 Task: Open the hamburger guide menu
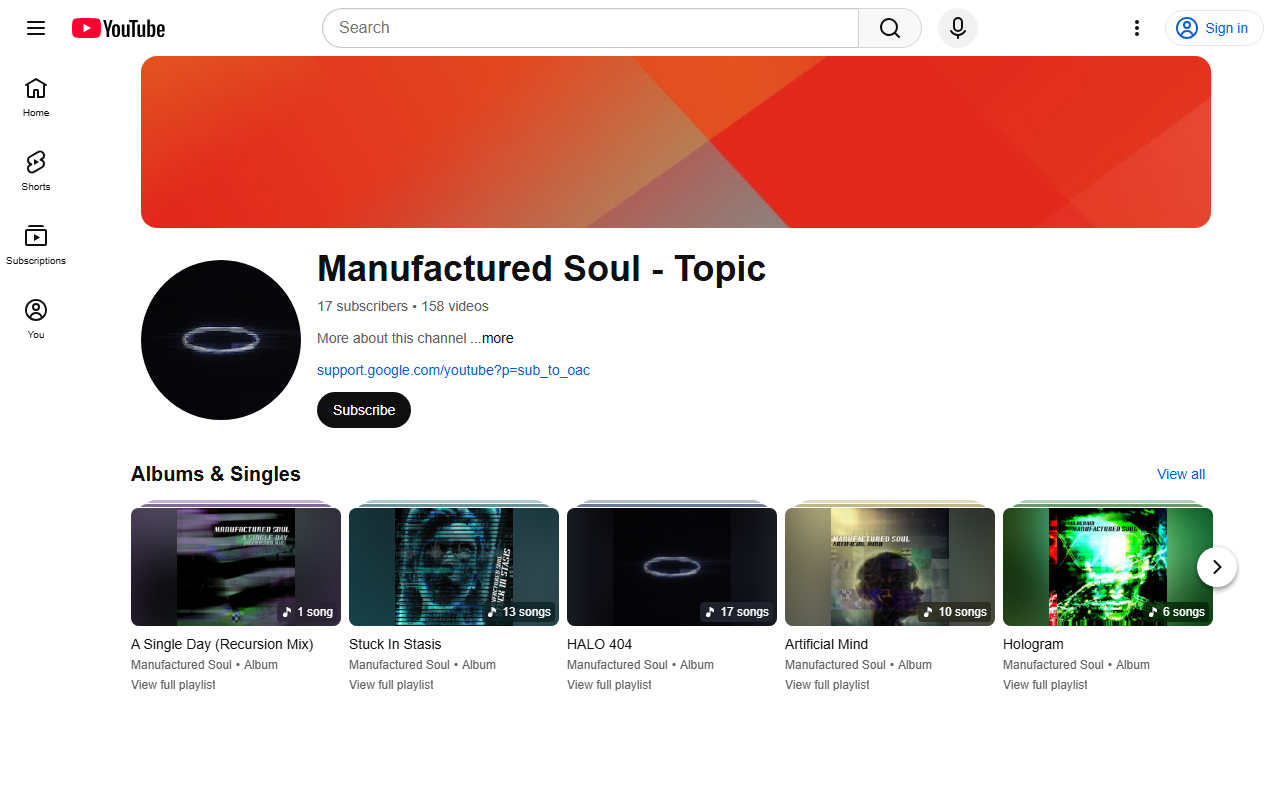tap(36, 28)
